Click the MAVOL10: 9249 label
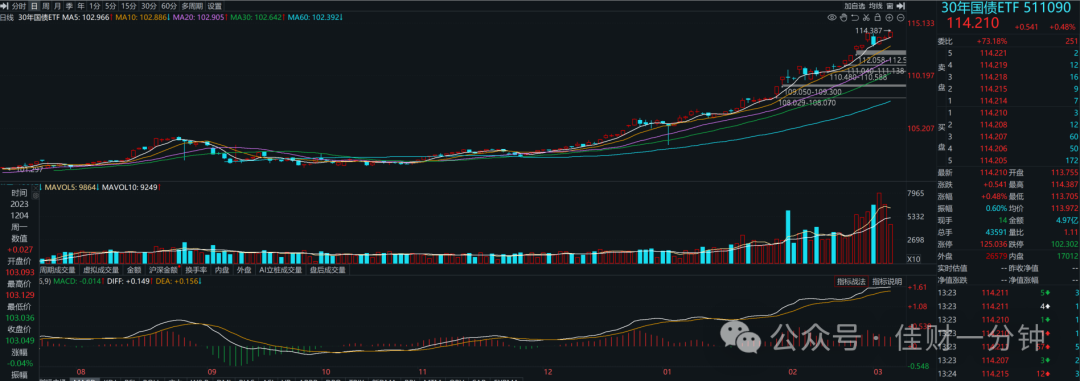The height and width of the screenshot is (381, 1080). click(129, 187)
